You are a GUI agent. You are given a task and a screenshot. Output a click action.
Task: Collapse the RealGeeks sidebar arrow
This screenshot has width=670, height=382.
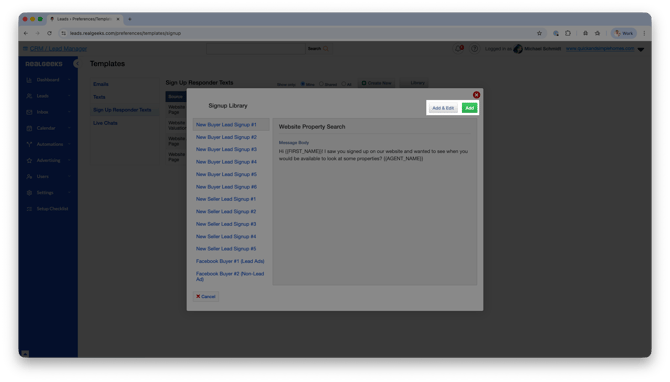click(x=76, y=64)
